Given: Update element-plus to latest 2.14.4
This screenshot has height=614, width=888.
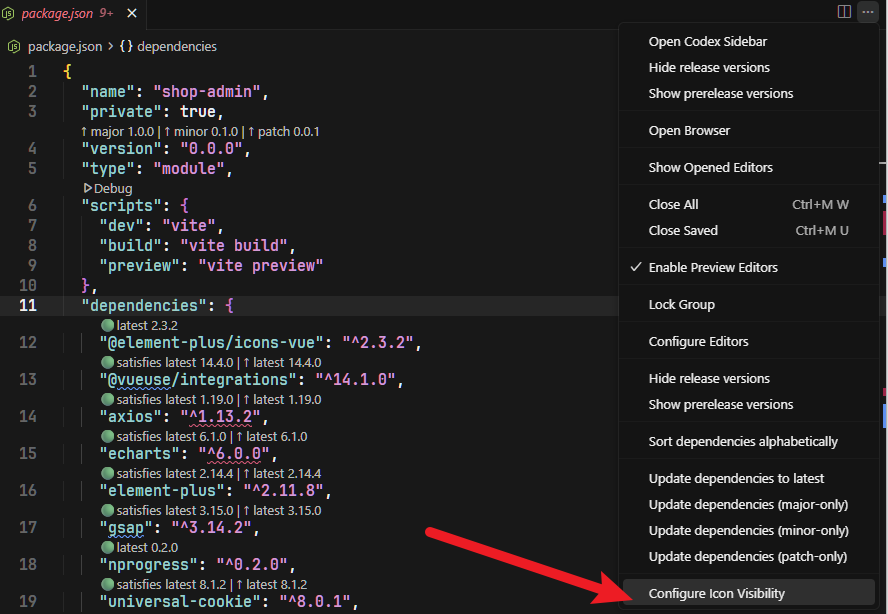Looking at the screenshot, I should point(282,474).
